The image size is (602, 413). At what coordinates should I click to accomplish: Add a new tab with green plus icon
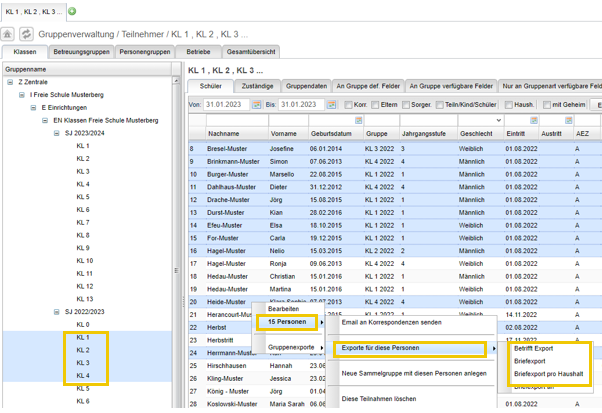point(71,11)
